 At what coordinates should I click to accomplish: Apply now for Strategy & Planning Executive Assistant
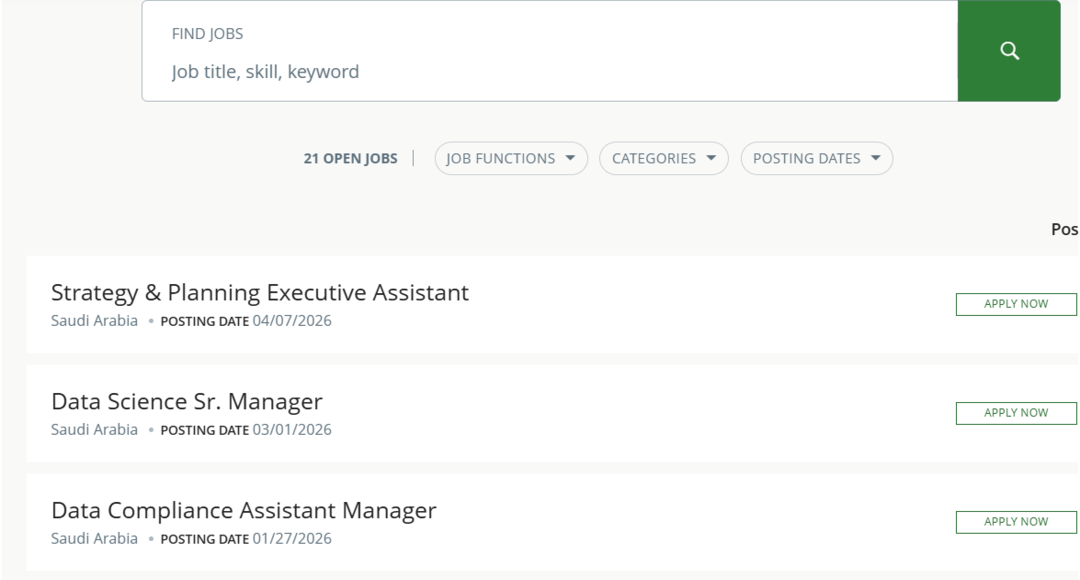pyautogui.click(x=1016, y=304)
